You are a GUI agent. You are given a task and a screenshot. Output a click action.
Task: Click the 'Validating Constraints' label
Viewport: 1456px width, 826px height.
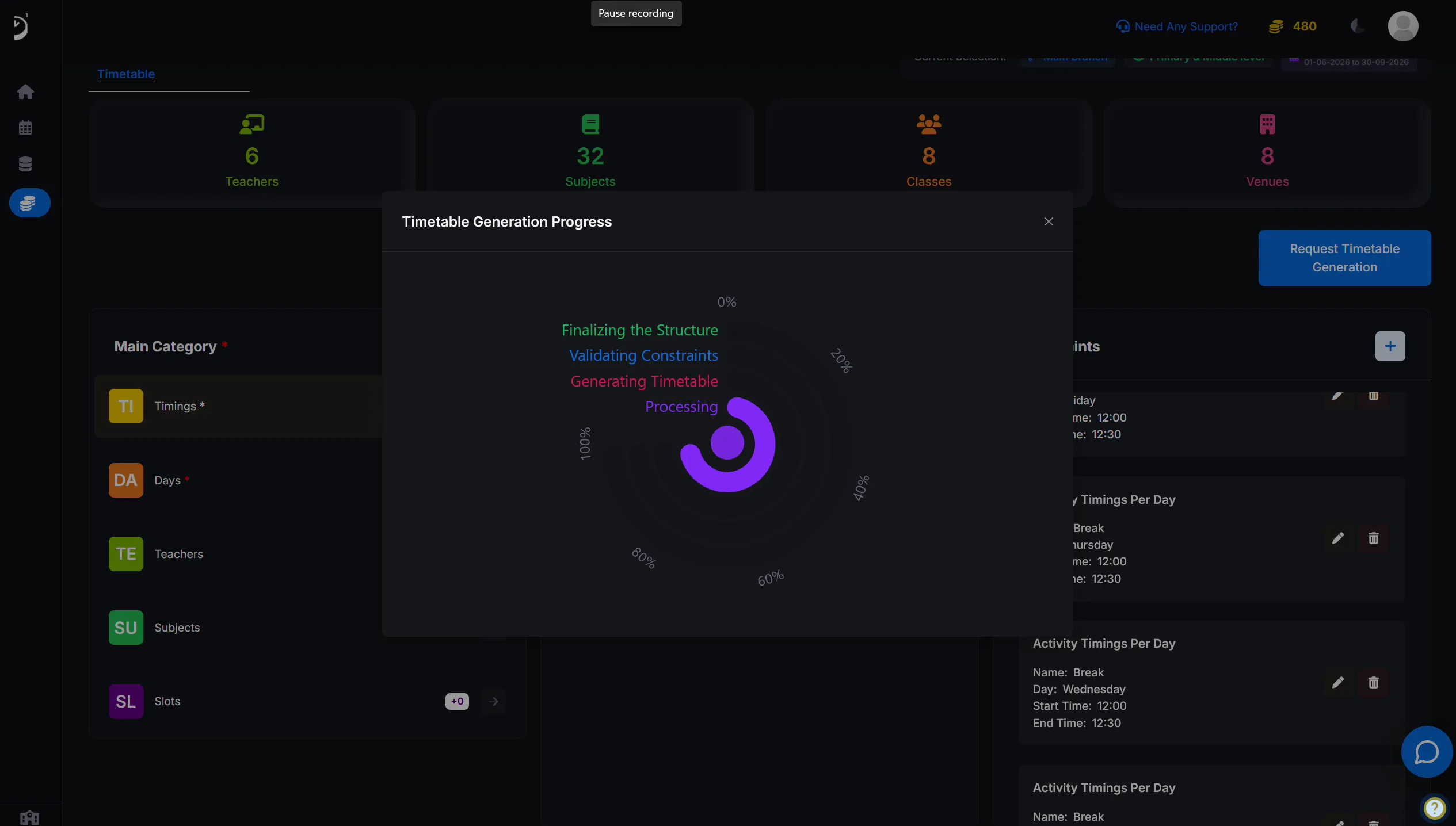(643, 355)
